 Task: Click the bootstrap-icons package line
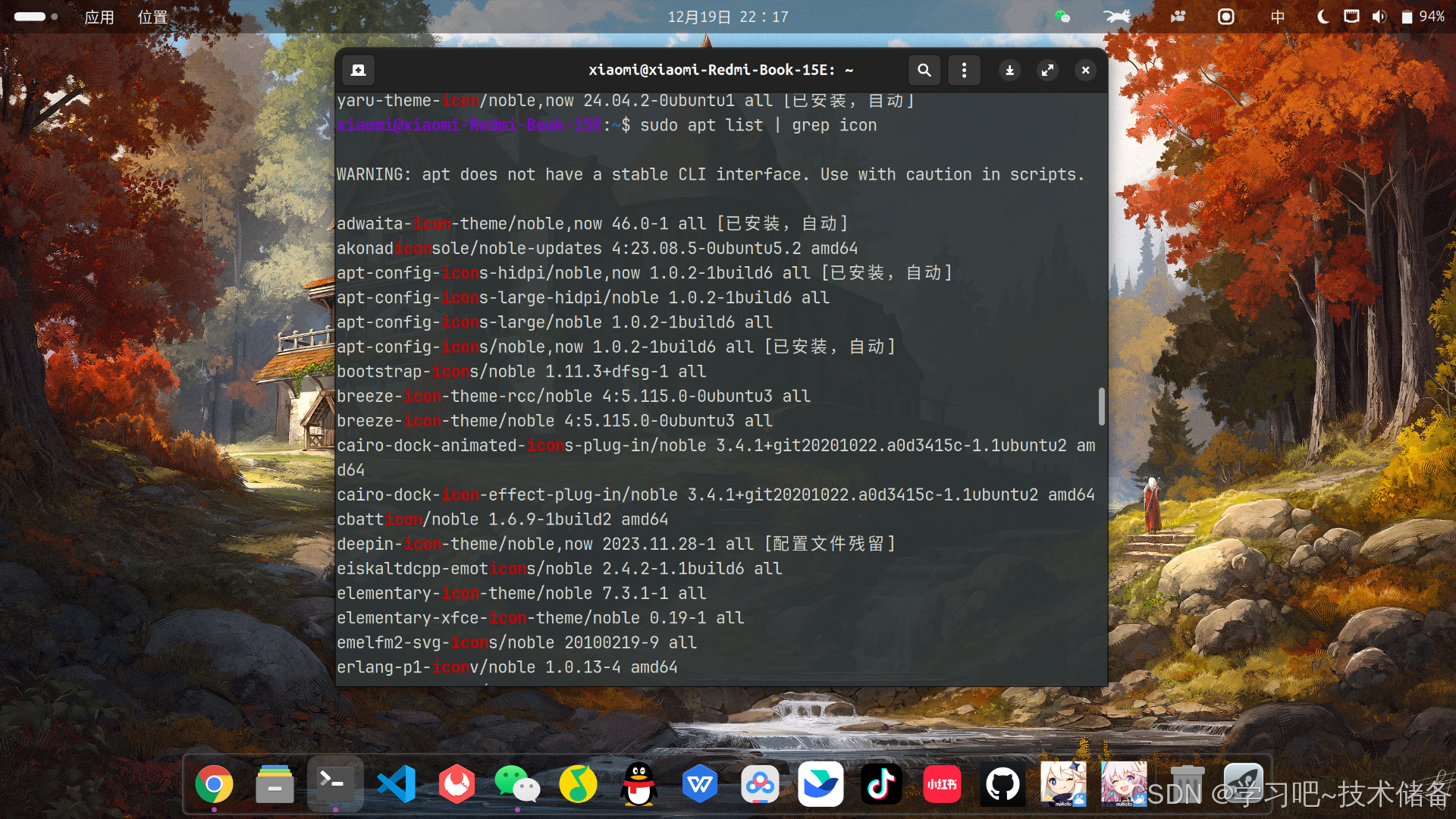coord(521,372)
